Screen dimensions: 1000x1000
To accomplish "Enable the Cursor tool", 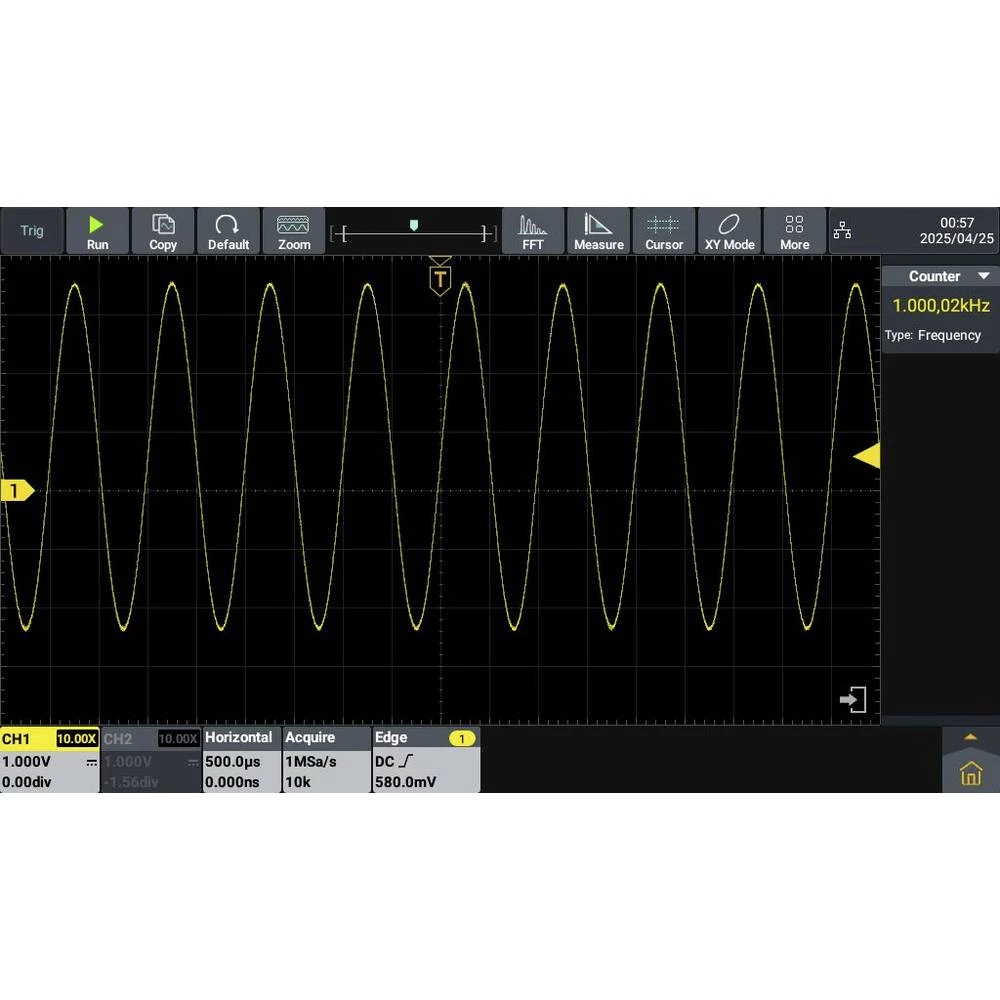I will 664,231.
